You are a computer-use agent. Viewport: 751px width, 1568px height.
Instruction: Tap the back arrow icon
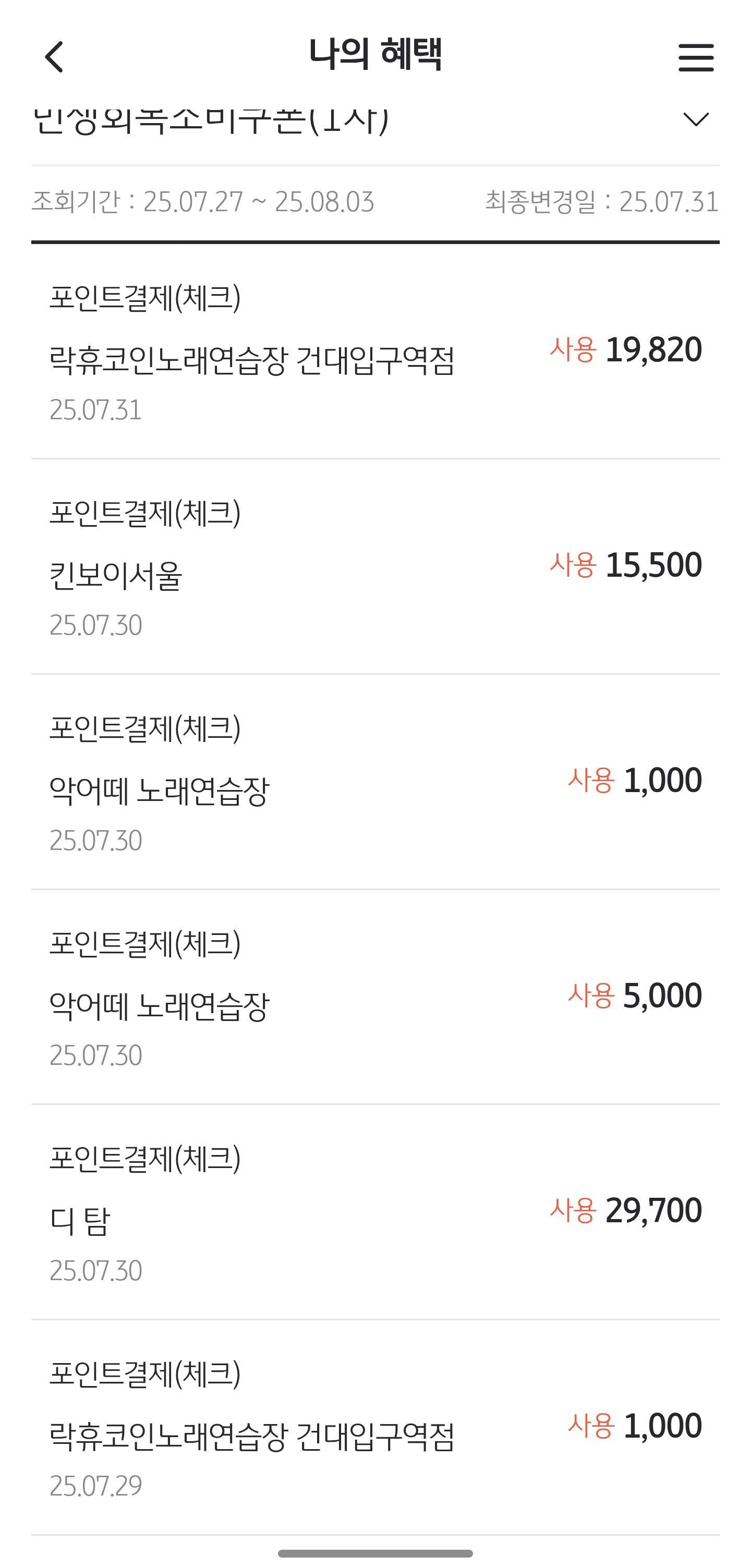tap(55, 57)
